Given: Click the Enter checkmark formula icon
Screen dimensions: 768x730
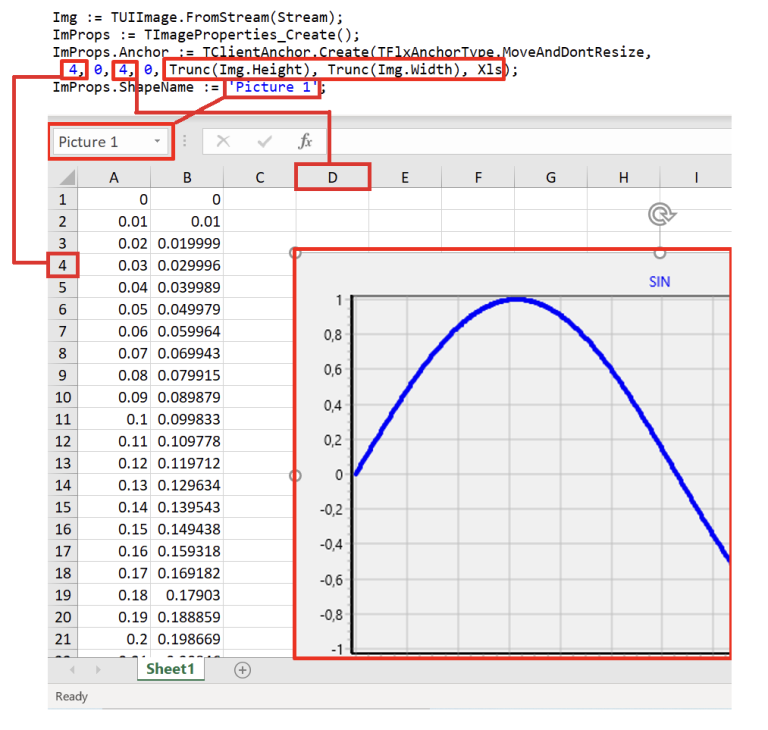Looking at the screenshot, I should coord(264,142).
